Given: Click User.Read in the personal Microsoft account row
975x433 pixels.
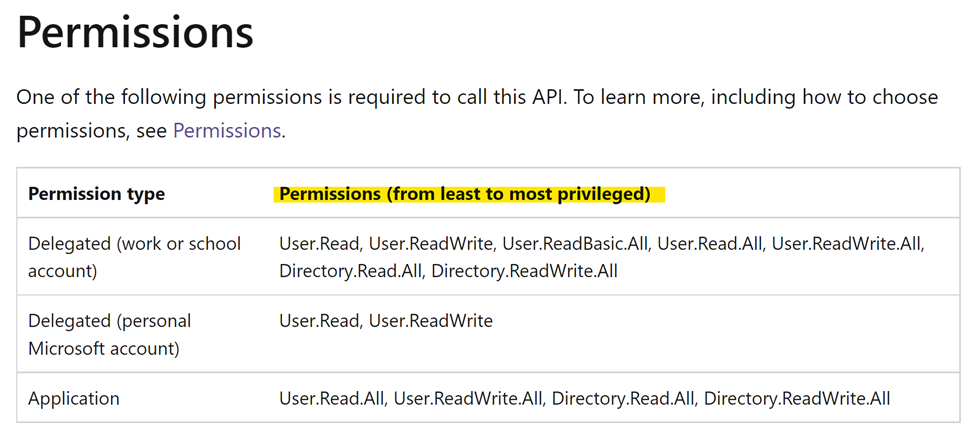Looking at the screenshot, I should tap(318, 321).
